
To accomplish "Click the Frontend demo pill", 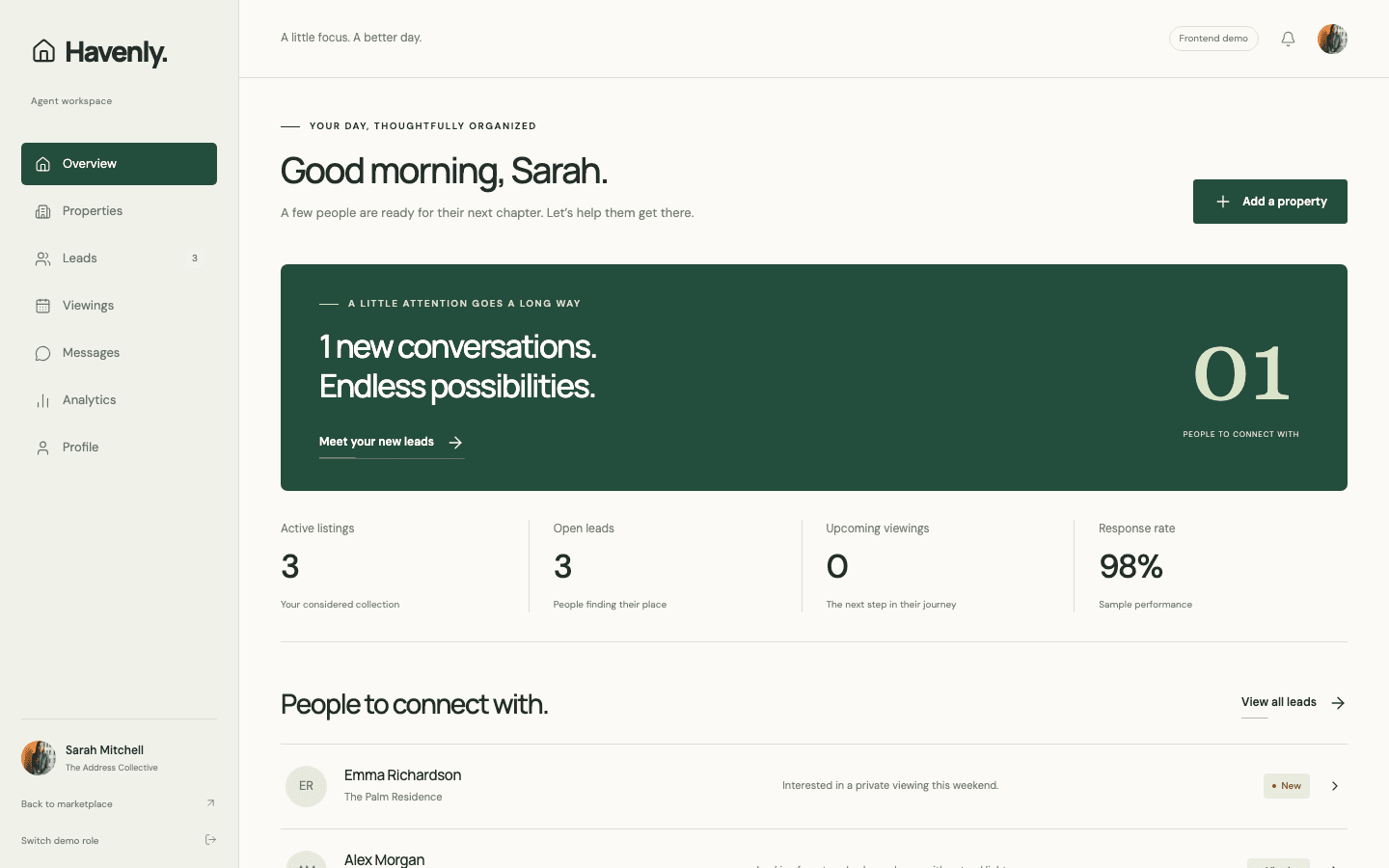I will click(x=1213, y=39).
